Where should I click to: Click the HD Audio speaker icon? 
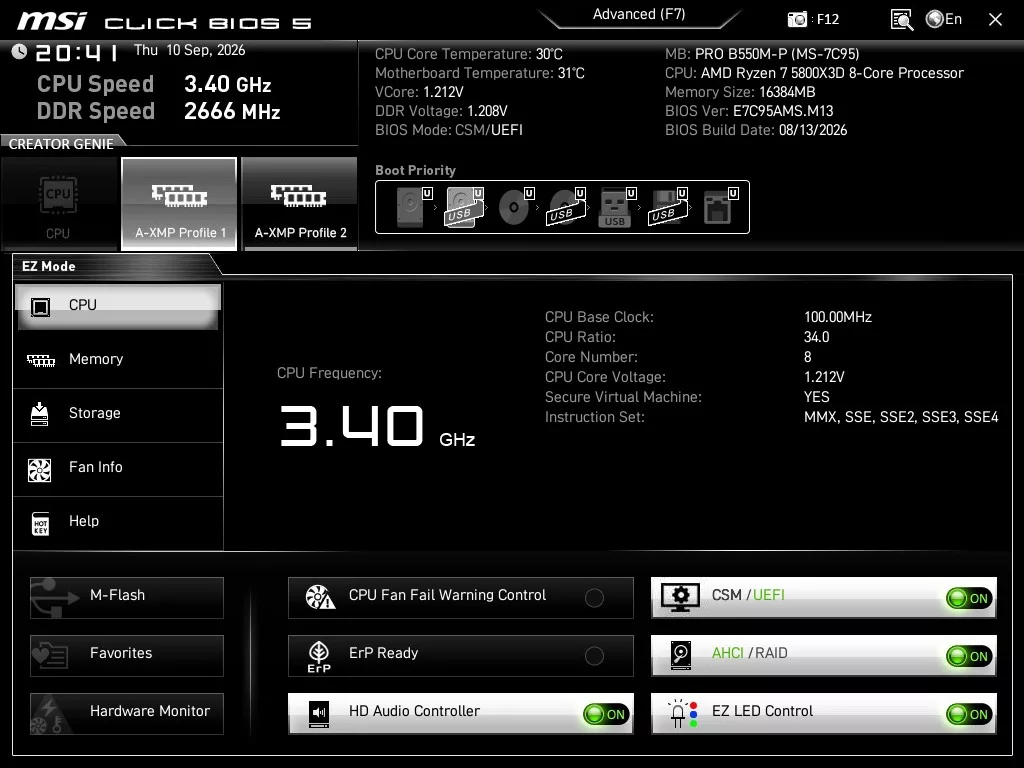[x=319, y=714]
